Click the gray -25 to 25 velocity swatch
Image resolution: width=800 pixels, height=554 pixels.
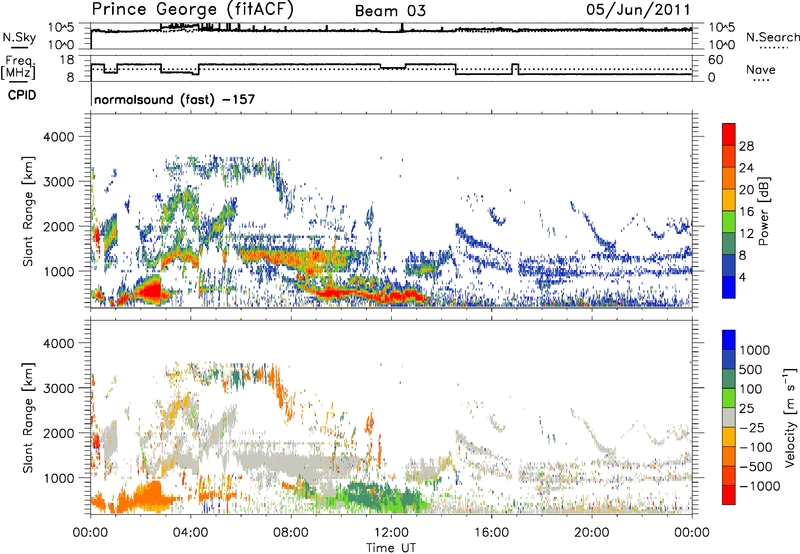pos(729,418)
